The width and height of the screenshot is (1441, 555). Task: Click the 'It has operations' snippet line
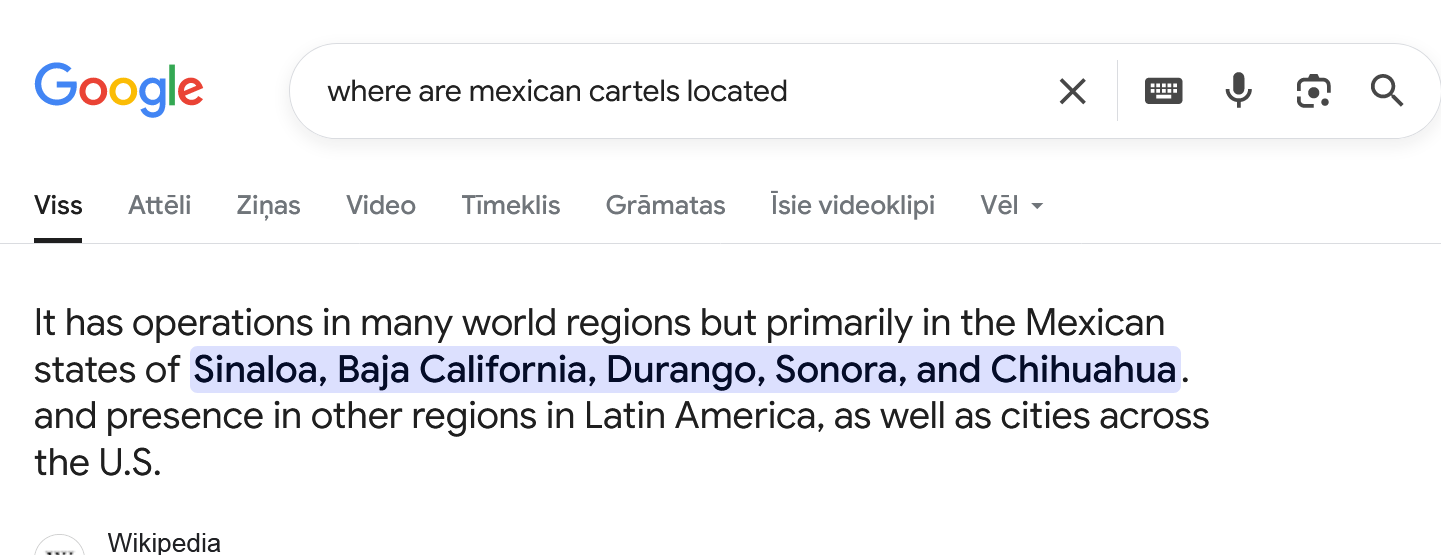pos(598,324)
